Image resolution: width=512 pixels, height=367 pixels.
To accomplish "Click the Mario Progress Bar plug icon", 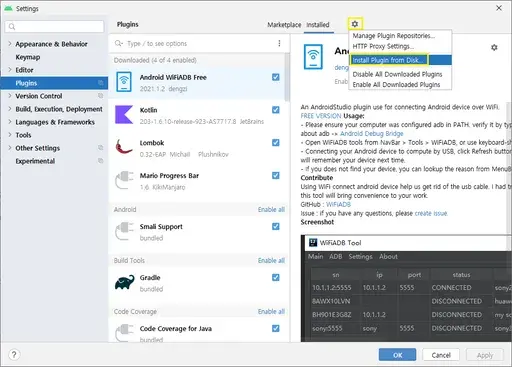I will click(124, 180).
